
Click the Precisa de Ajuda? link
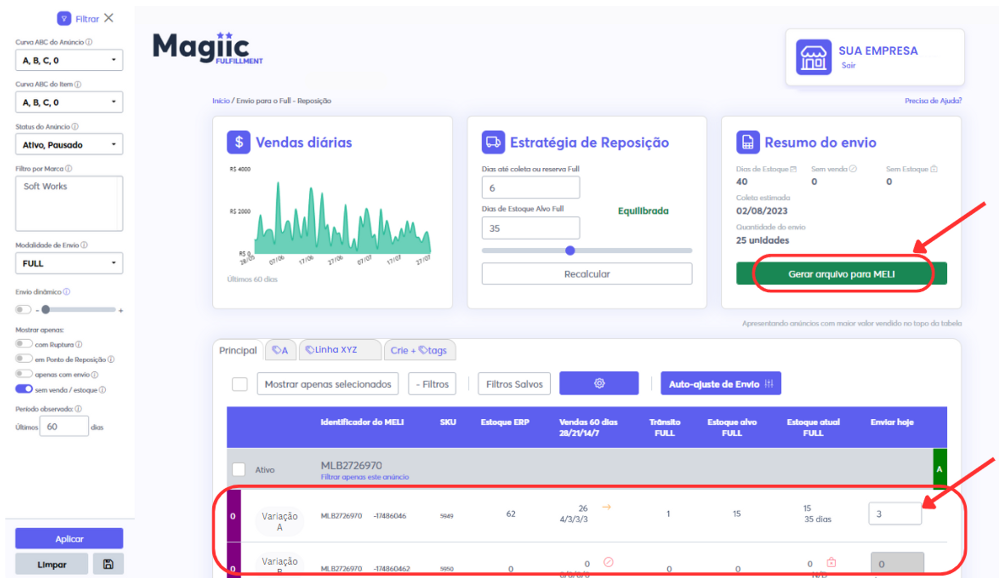(x=933, y=101)
